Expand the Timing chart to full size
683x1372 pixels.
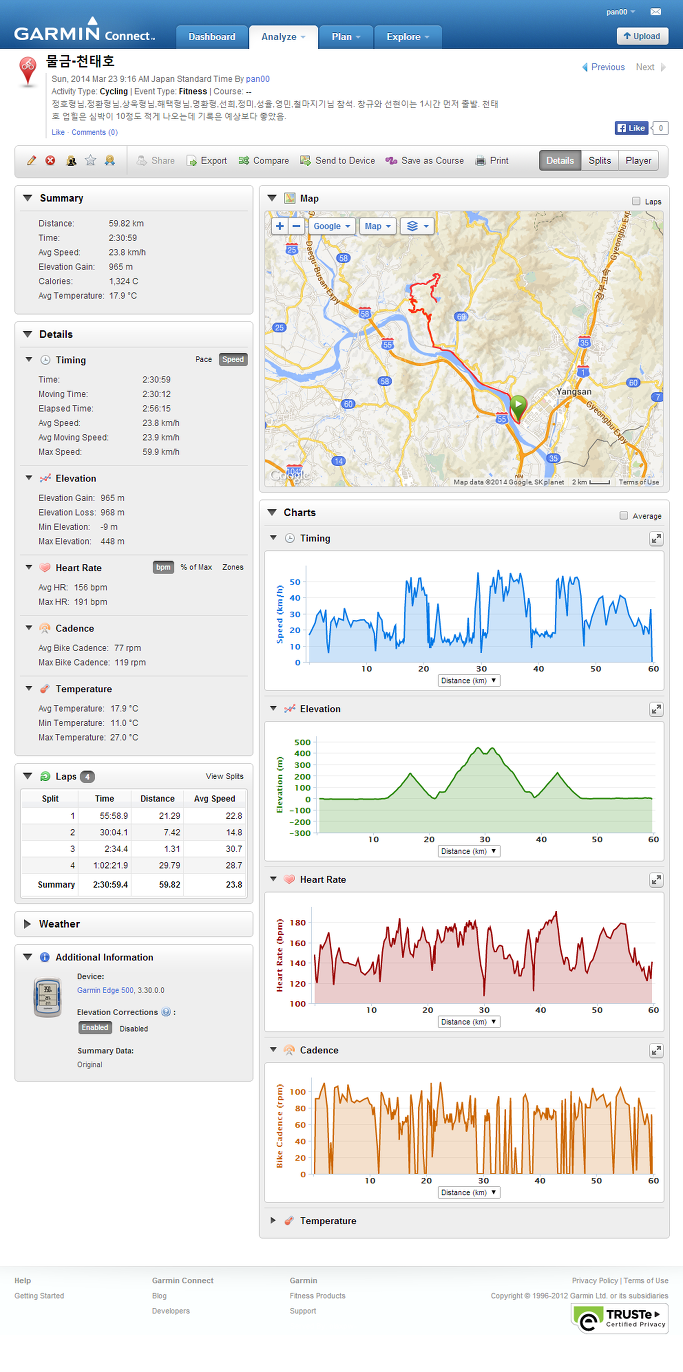point(656,538)
